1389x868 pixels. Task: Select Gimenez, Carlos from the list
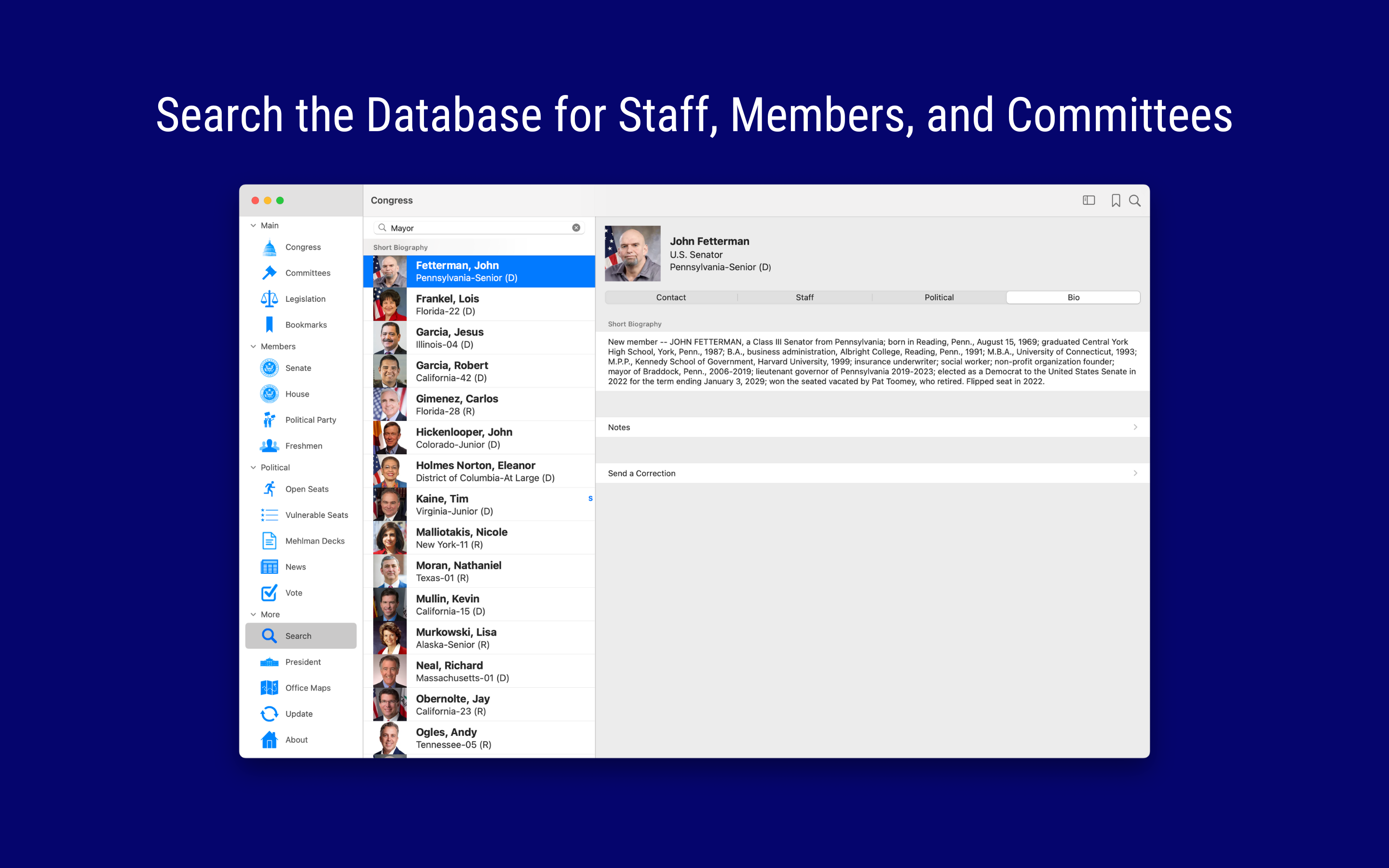point(479,404)
